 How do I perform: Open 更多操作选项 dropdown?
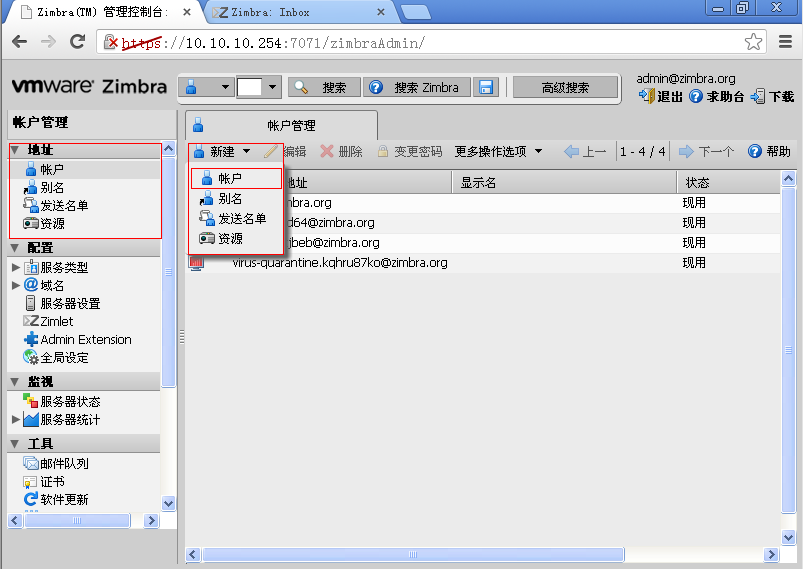click(x=498, y=151)
